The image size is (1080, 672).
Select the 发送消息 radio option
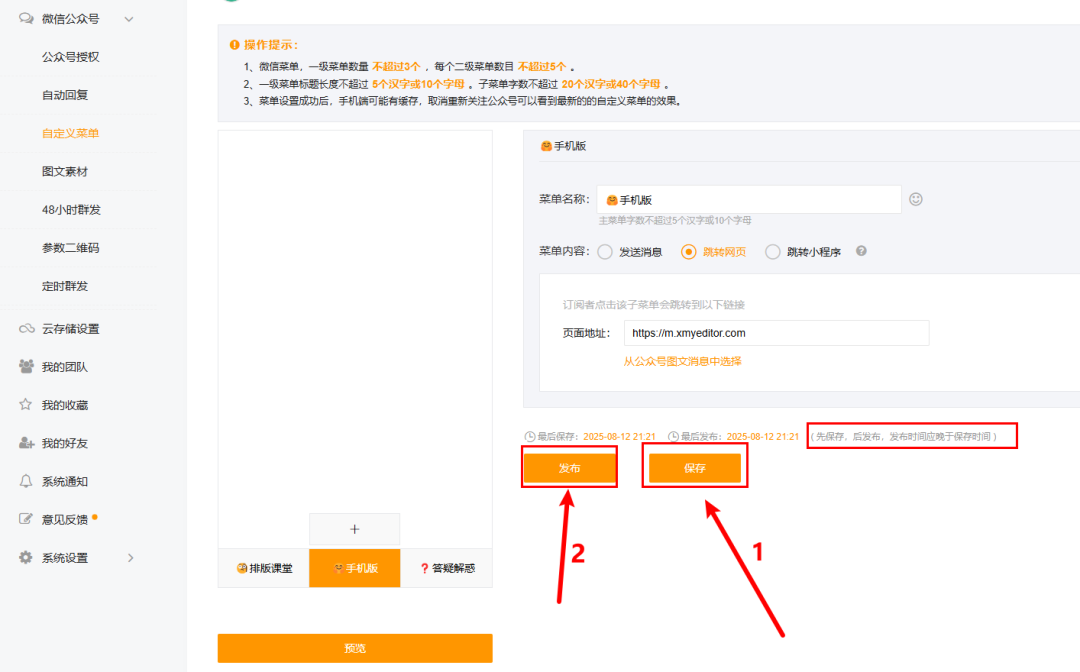click(605, 252)
